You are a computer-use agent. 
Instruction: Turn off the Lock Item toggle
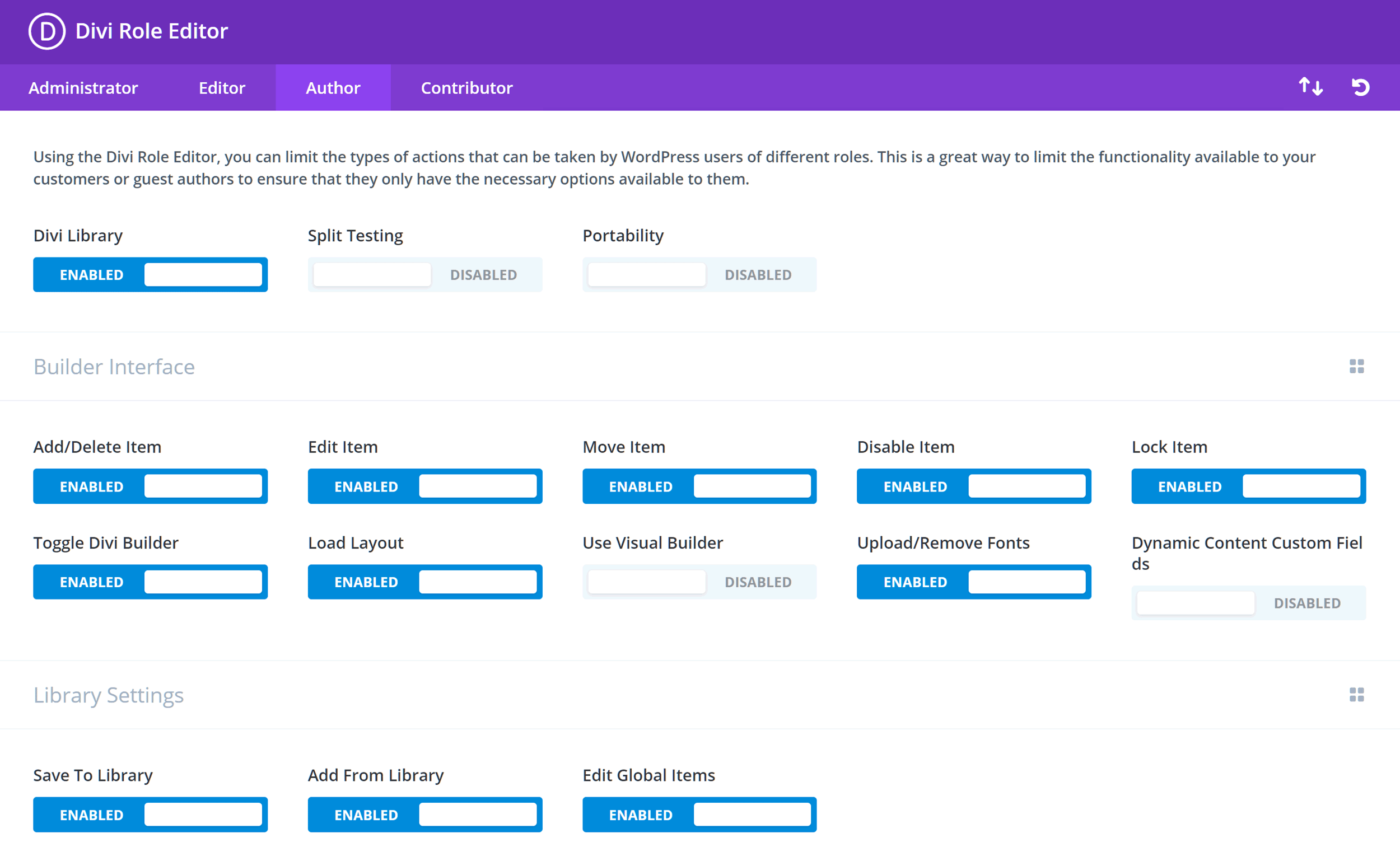(x=1249, y=486)
